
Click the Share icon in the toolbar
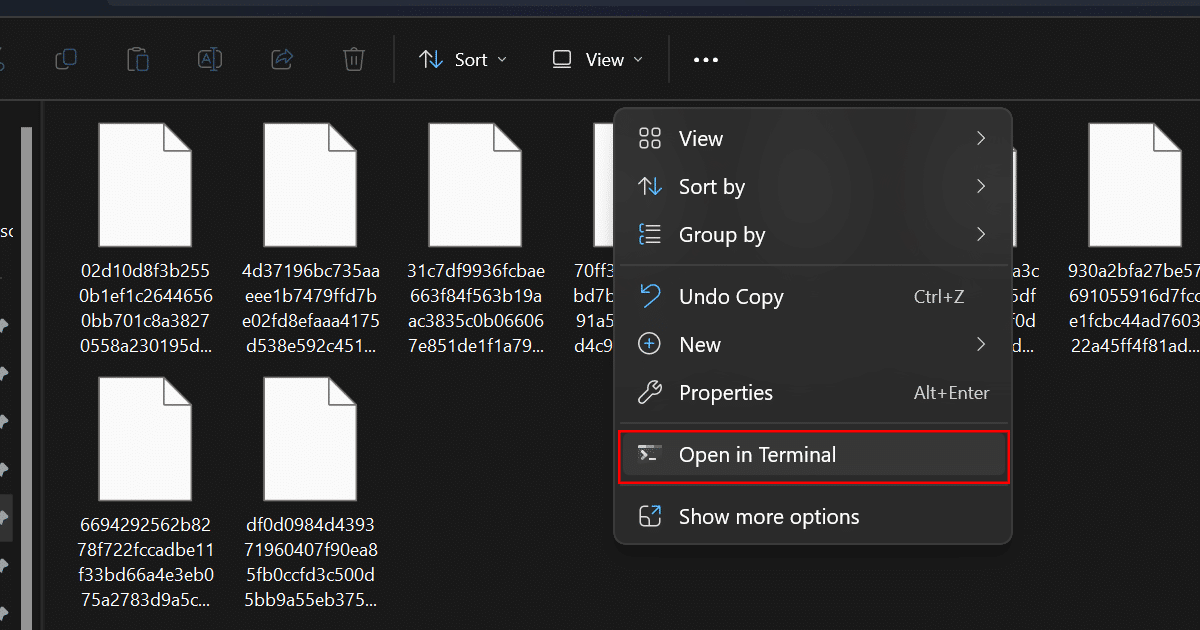coord(282,60)
